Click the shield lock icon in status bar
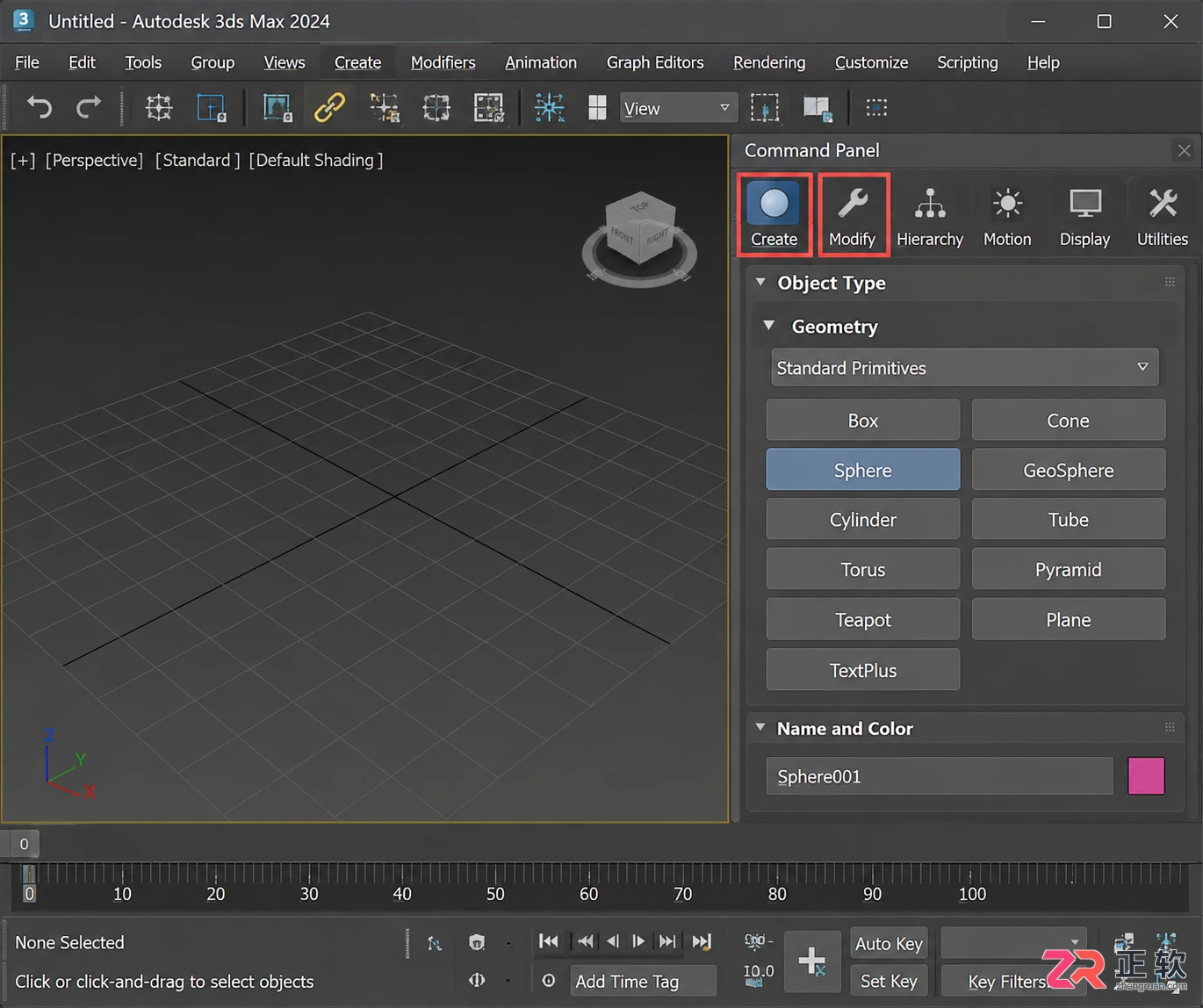The image size is (1203, 1008). [477, 942]
